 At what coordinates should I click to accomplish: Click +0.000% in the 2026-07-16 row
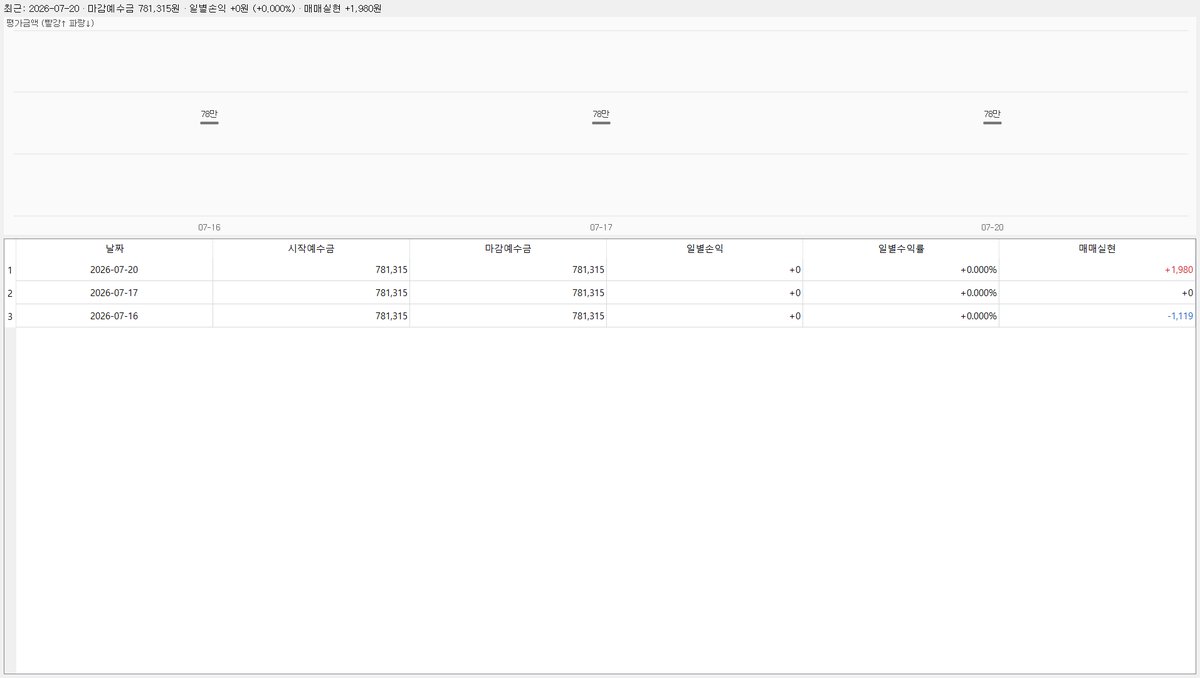click(x=901, y=316)
